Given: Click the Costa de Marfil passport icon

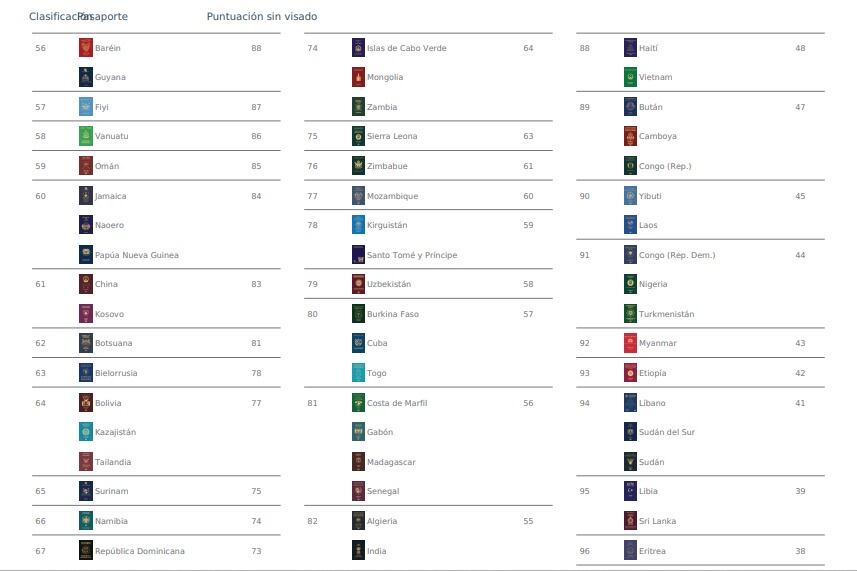Looking at the screenshot, I should click(x=358, y=403).
